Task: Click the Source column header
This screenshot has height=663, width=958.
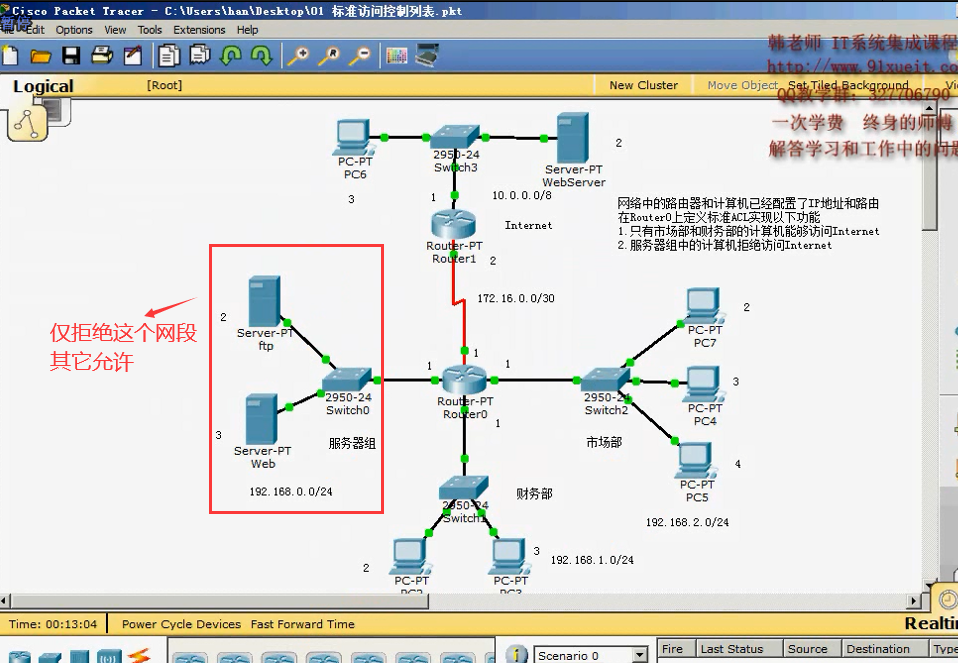Action: [x=812, y=649]
